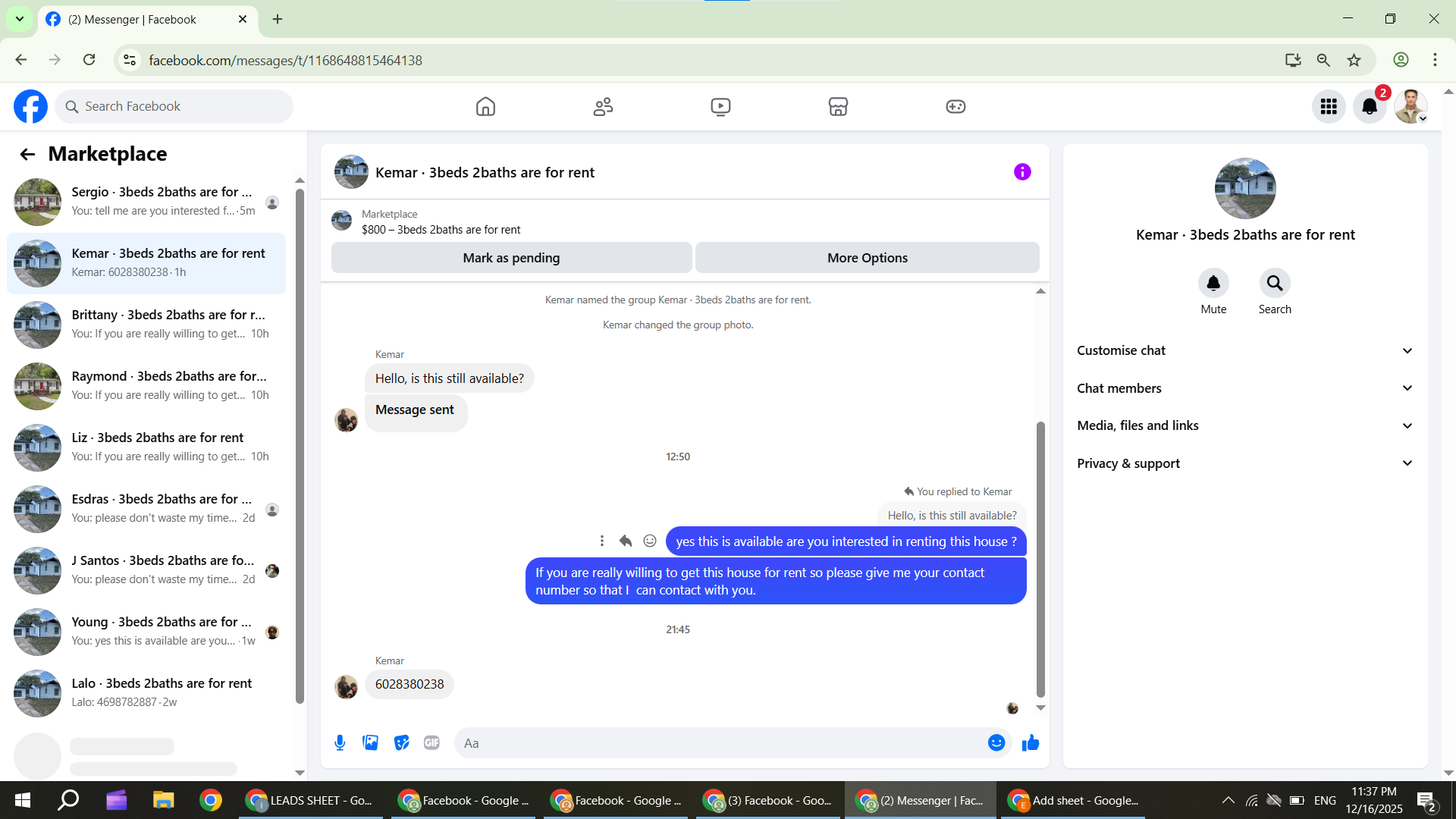
Task: Open the Chrome profile icon in toolbar
Action: click(1401, 60)
